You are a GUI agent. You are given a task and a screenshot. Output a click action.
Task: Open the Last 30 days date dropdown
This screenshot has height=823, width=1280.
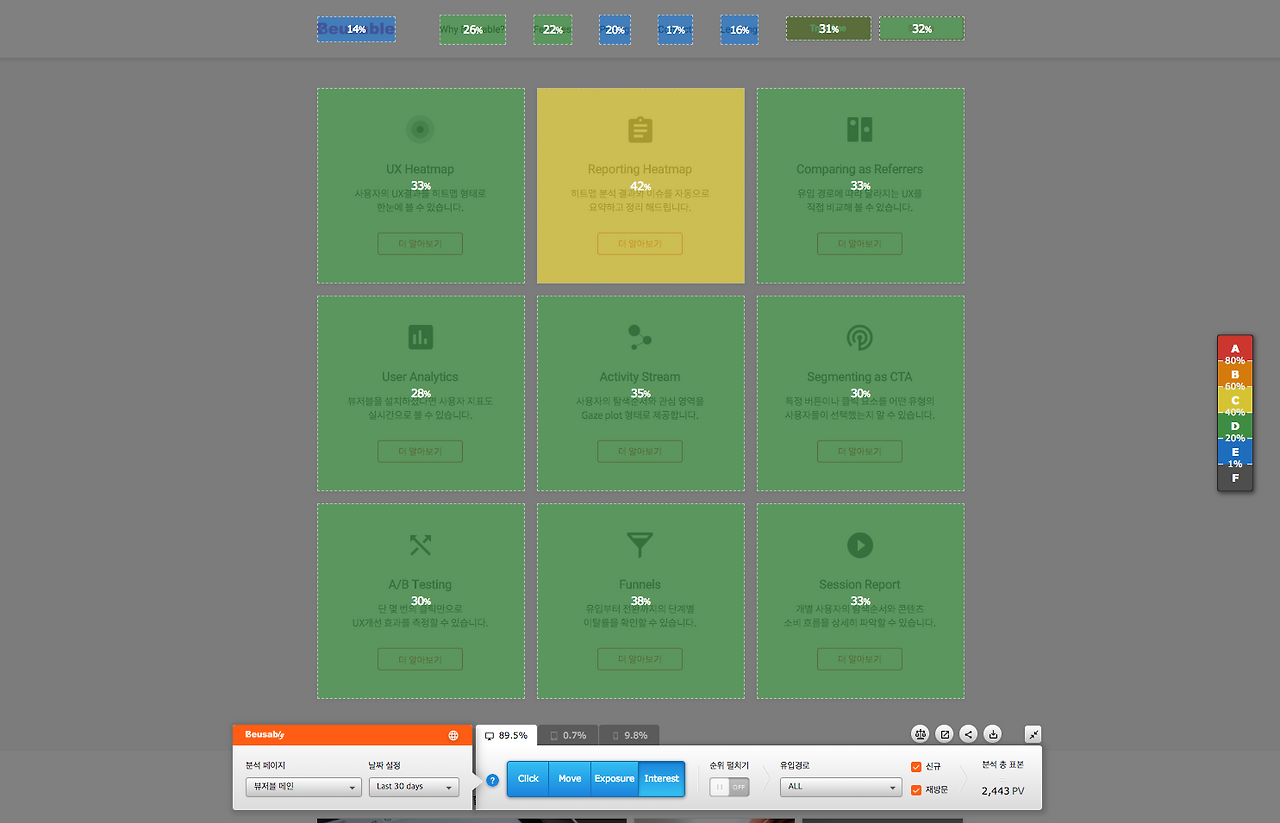pyautogui.click(x=414, y=787)
